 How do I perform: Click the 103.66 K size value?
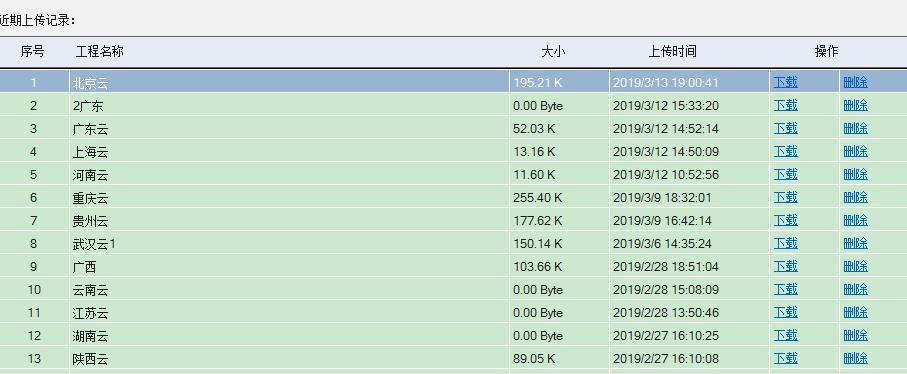coord(538,266)
